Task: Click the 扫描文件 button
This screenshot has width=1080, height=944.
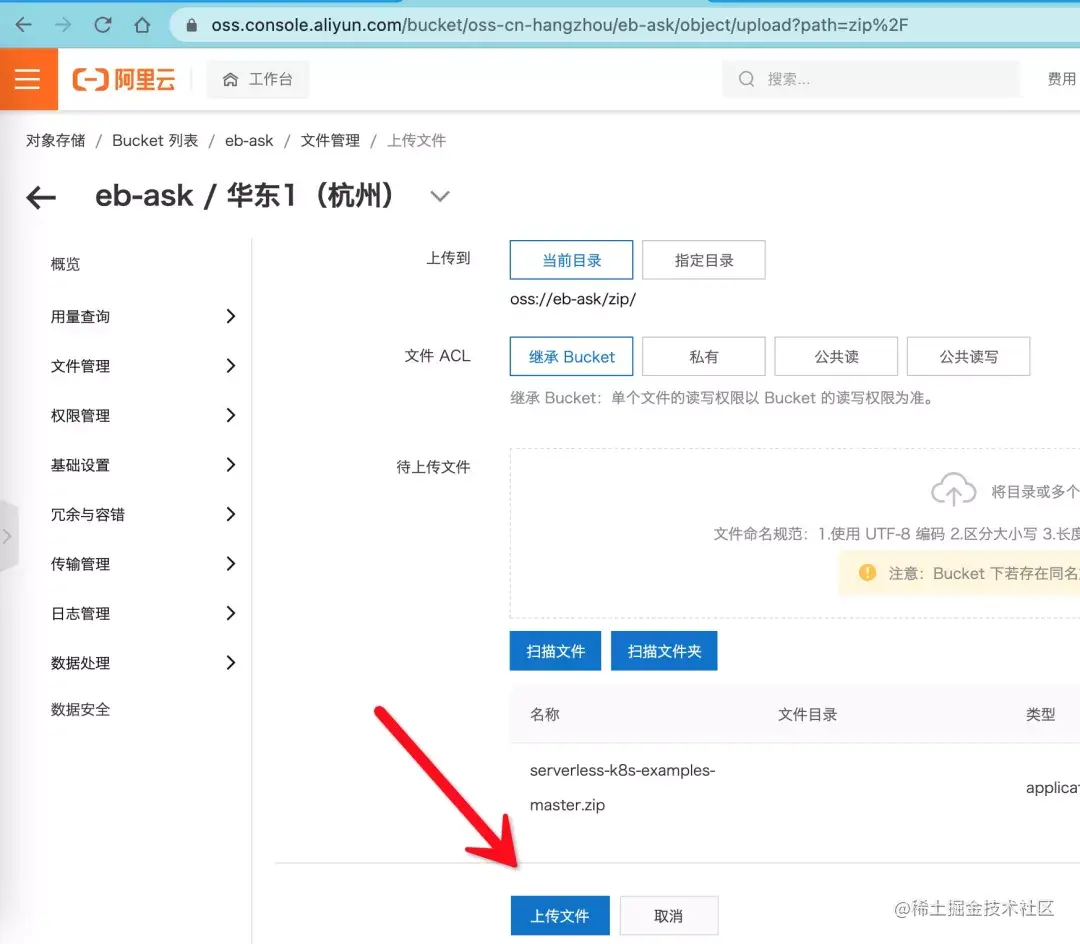Action: pos(555,651)
